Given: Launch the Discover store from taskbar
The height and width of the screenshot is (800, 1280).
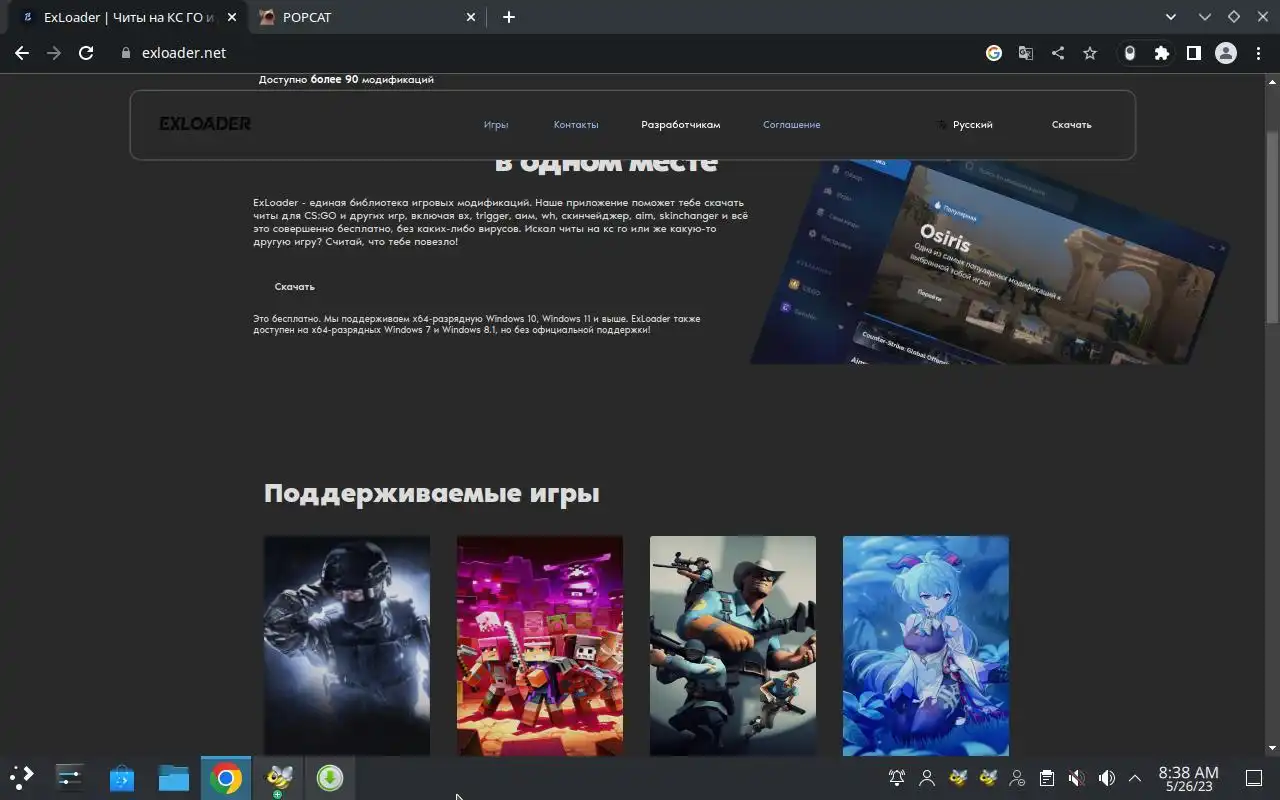Looking at the screenshot, I should click(x=122, y=777).
